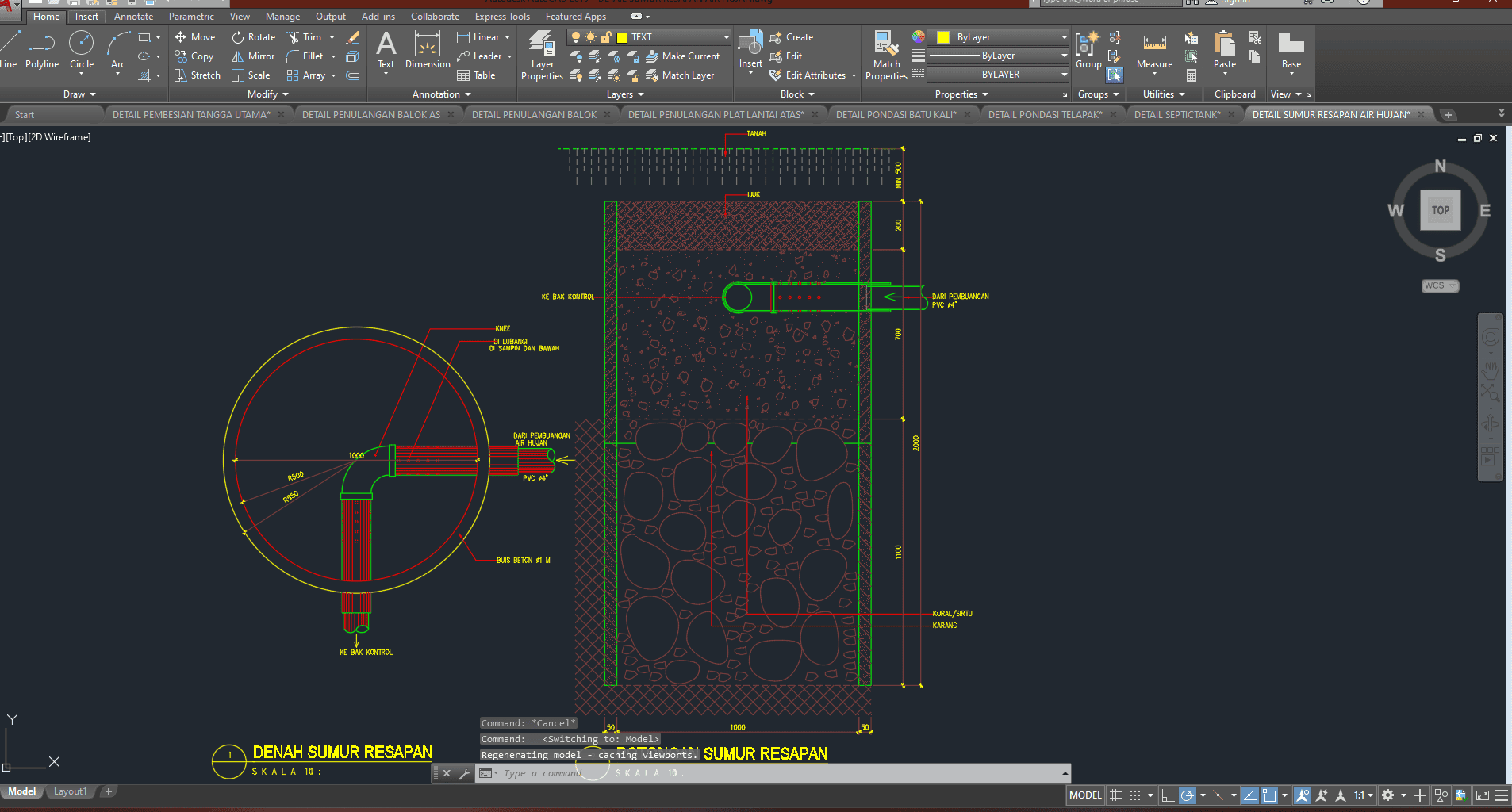
Task: Toggle ortho mode in status bar
Action: 1167,795
